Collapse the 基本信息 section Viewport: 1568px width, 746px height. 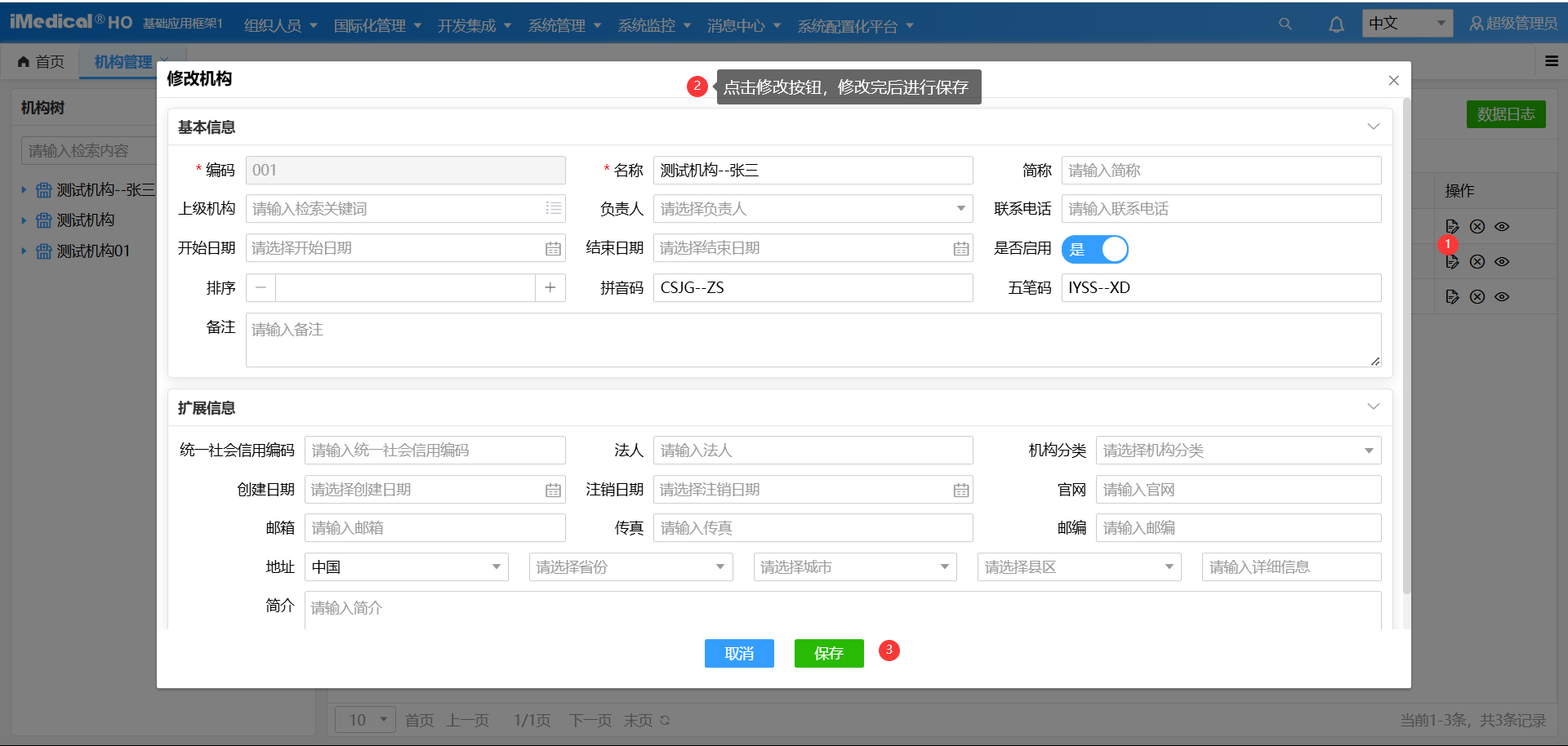tap(1373, 127)
